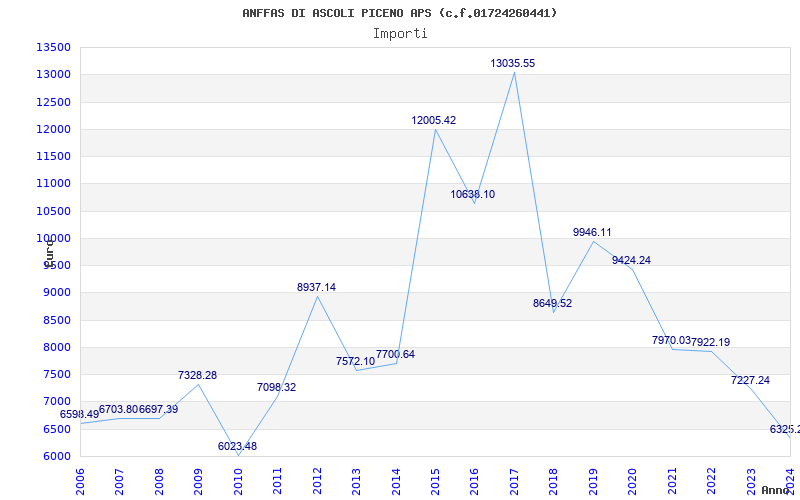The height and width of the screenshot is (500, 800).
Task: Click the 6598.49 data label
Action: 79,415
